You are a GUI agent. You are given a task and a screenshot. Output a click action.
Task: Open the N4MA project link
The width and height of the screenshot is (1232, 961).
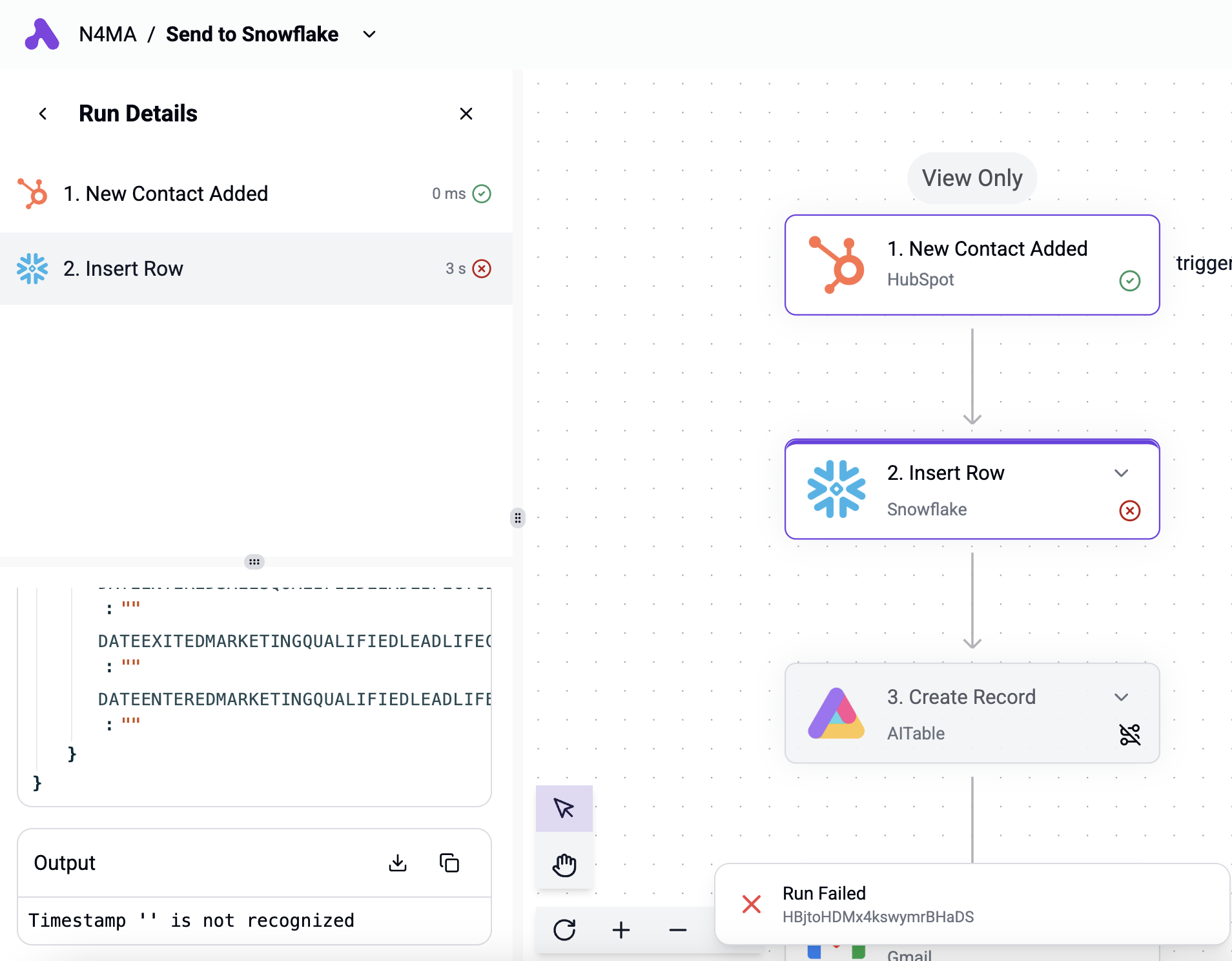pyautogui.click(x=108, y=34)
